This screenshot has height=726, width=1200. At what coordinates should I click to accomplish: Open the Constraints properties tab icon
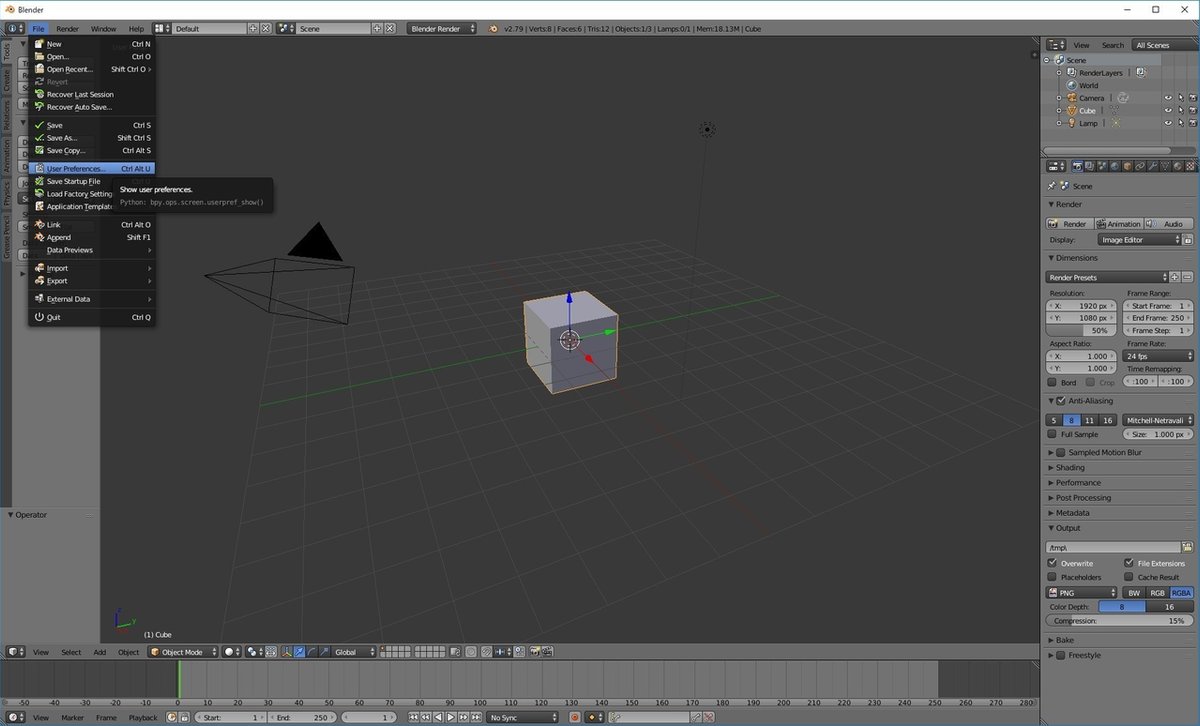(x=1139, y=166)
